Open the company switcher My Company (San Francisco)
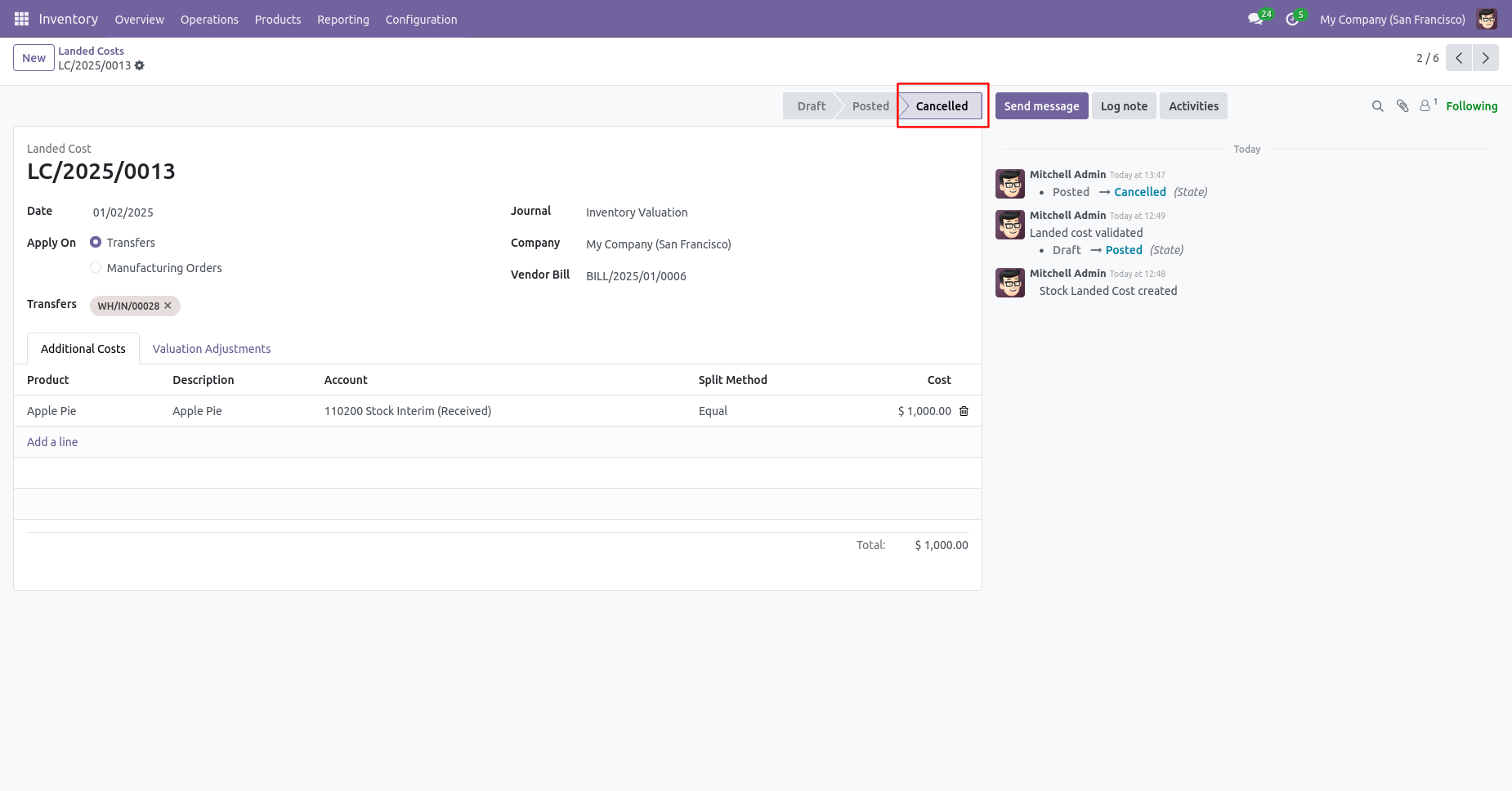Screen dimensions: 1512x791 (1392, 19)
